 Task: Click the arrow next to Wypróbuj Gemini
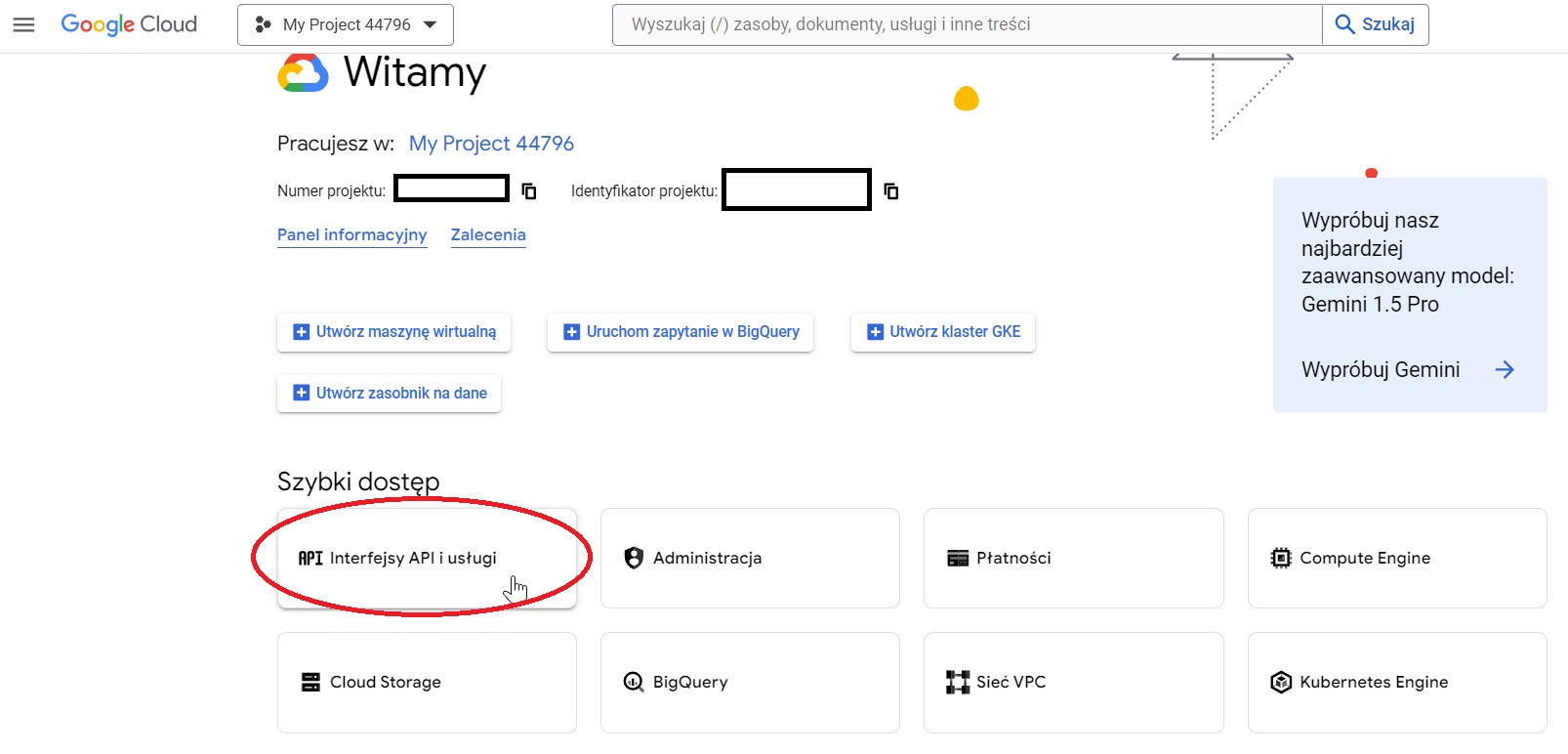(x=1505, y=369)
